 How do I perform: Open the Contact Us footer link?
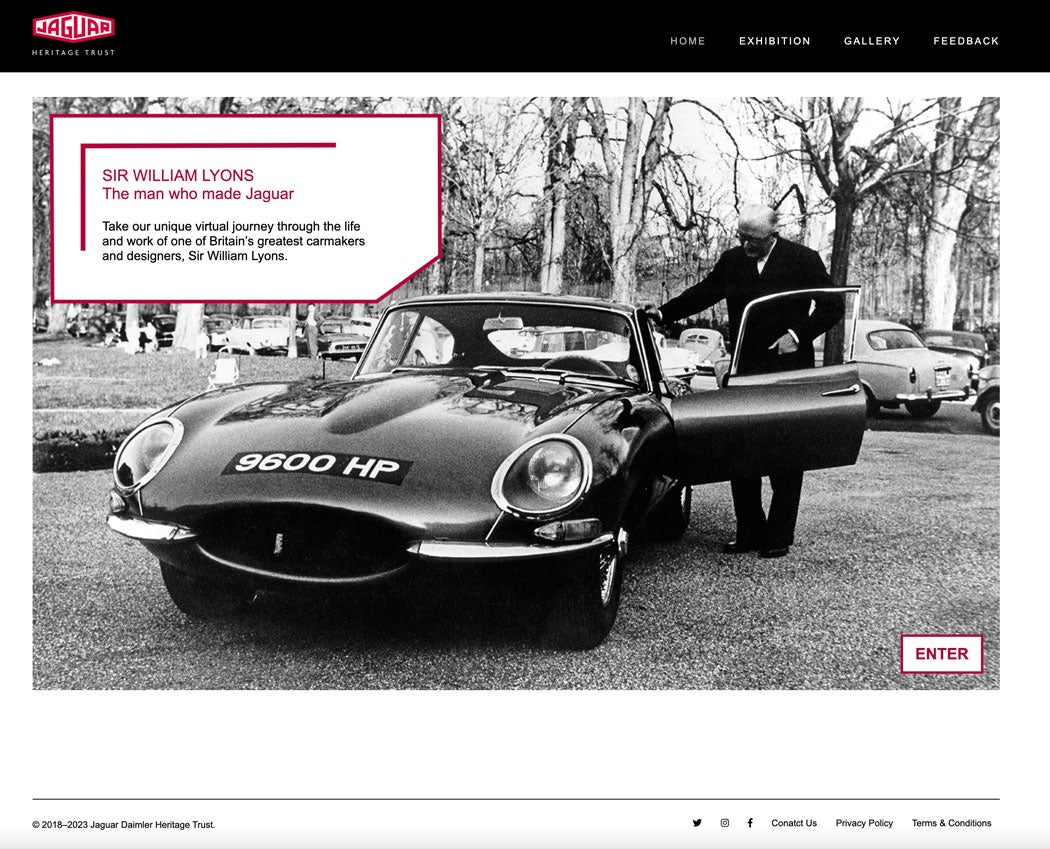[794, 823]
